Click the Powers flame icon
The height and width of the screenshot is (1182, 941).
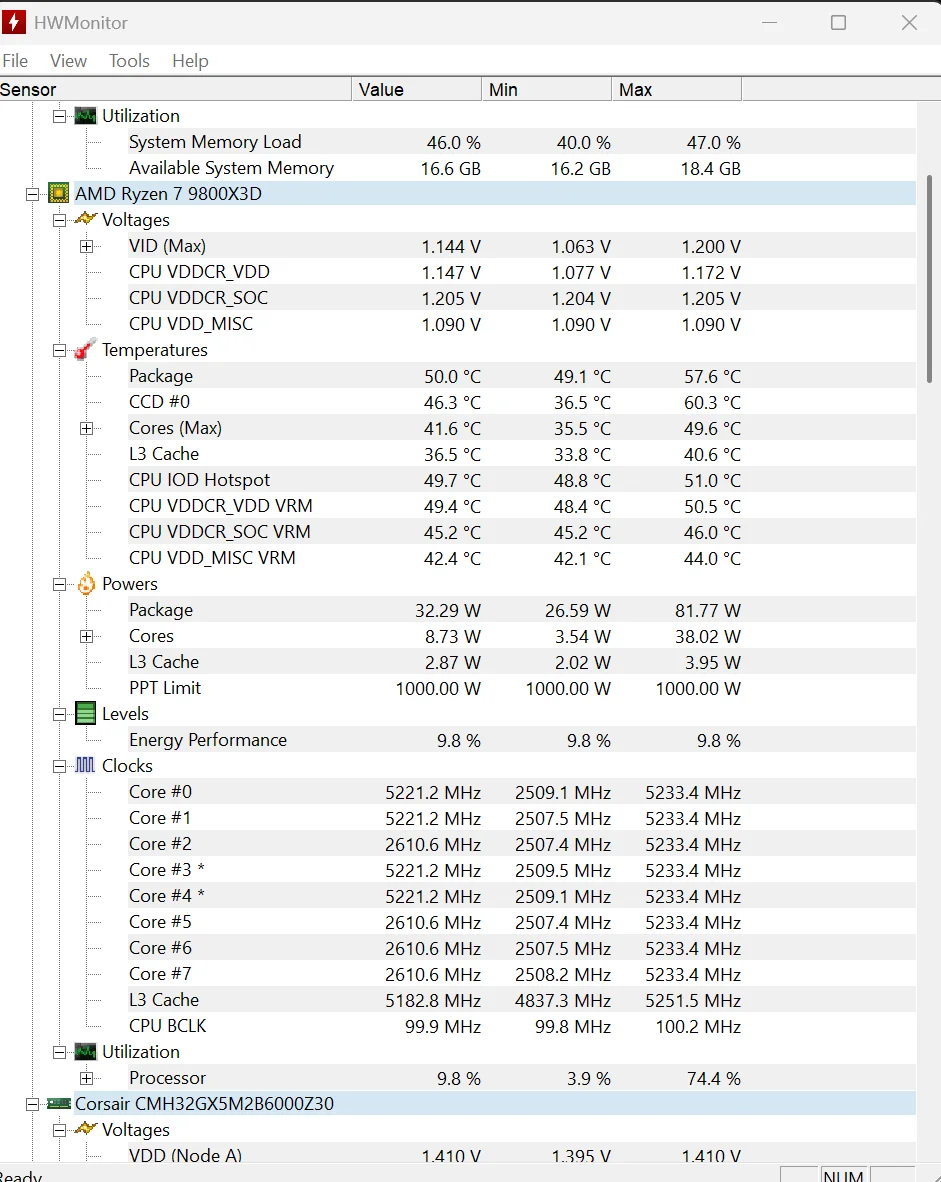pos(85,583)
